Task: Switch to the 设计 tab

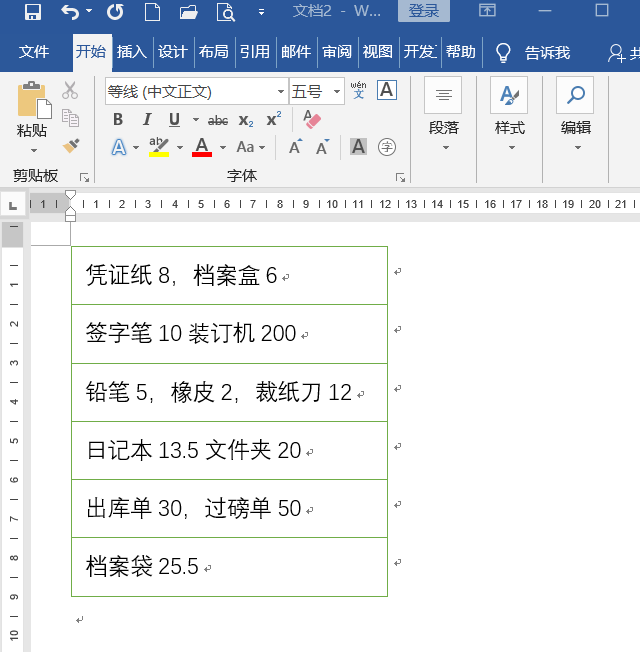Action: [173, 52]
